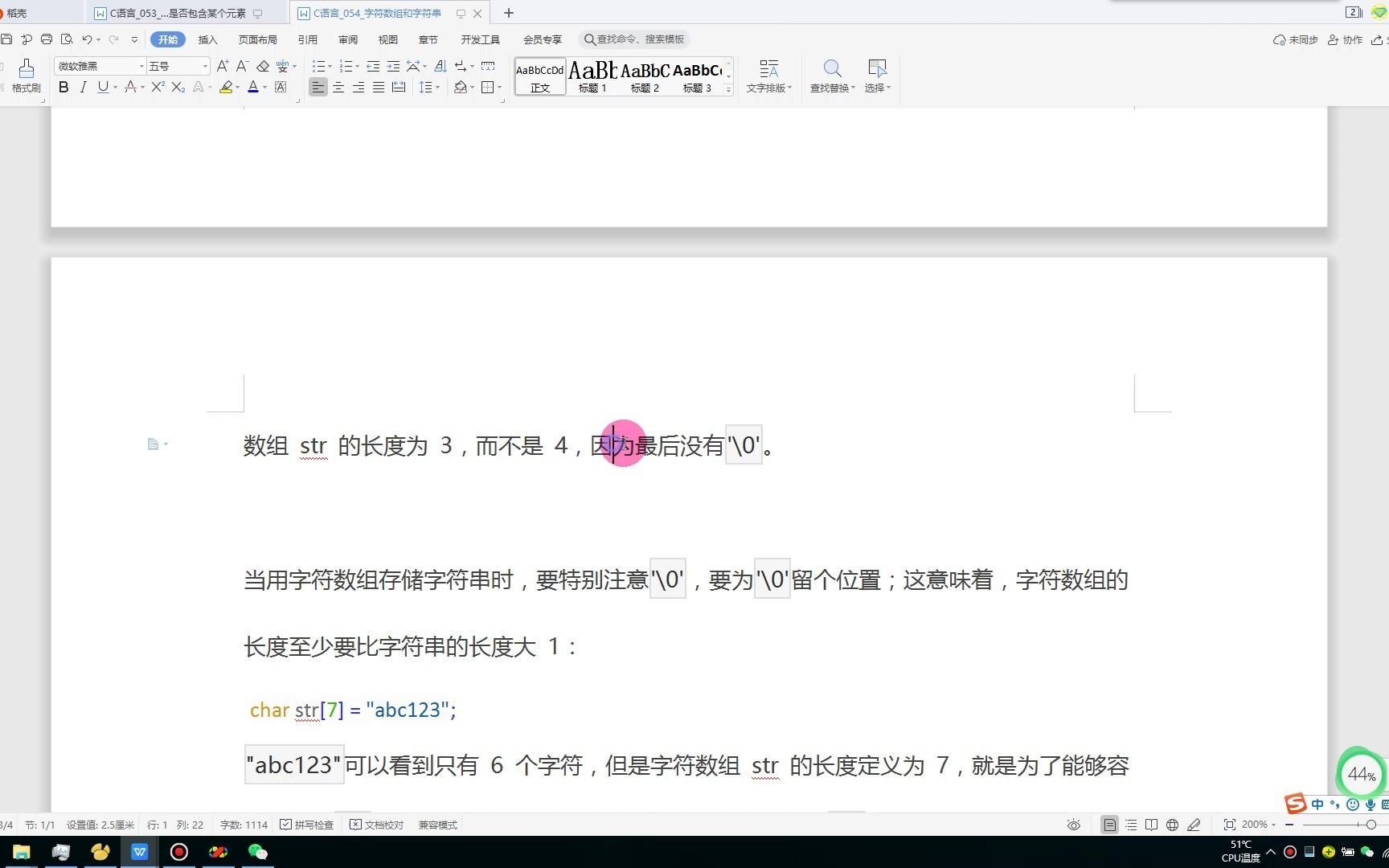Open the 开发工具 developer tools tab
The image size is (1389, 868).
[x=479, y=39]
